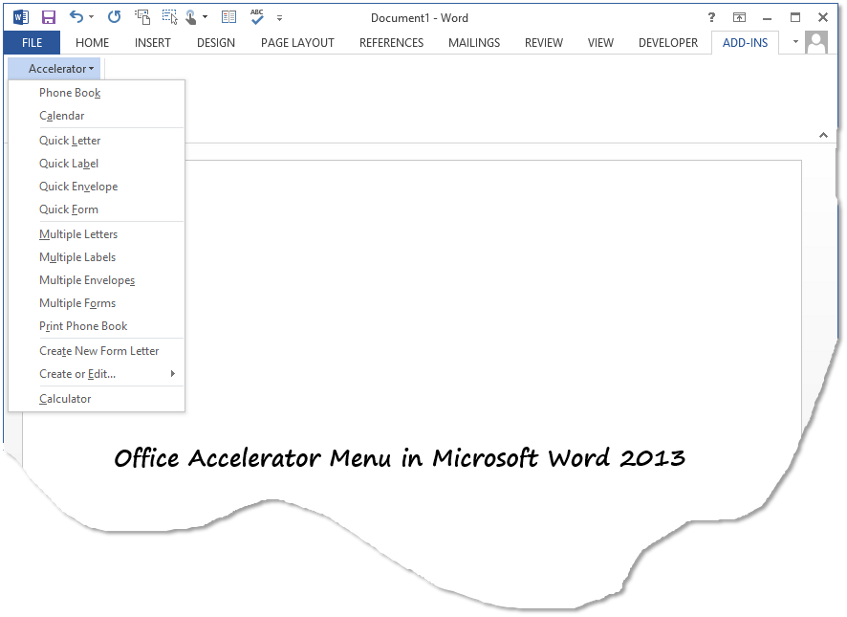Viewport: 847px width, 617px height.
Task: Open the Touch/Mouse Mode dropdown arrow
Action: pos(205,17)
